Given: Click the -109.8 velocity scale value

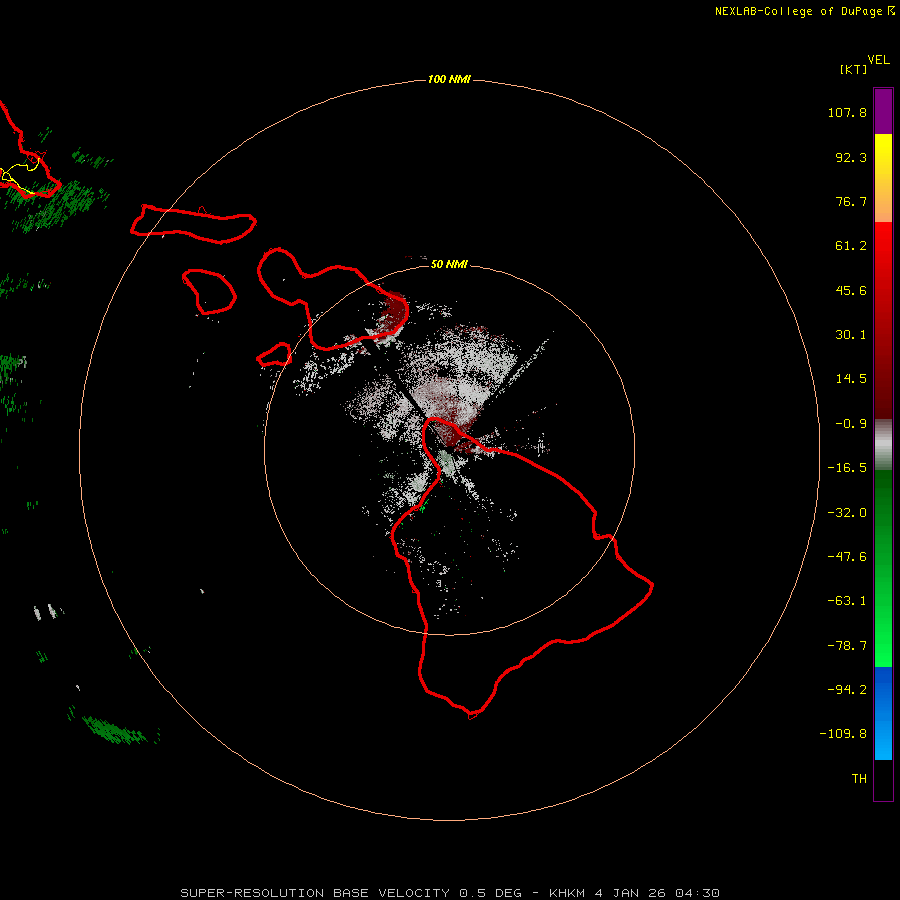Looking at the screenshot, I should coord(843,734).
